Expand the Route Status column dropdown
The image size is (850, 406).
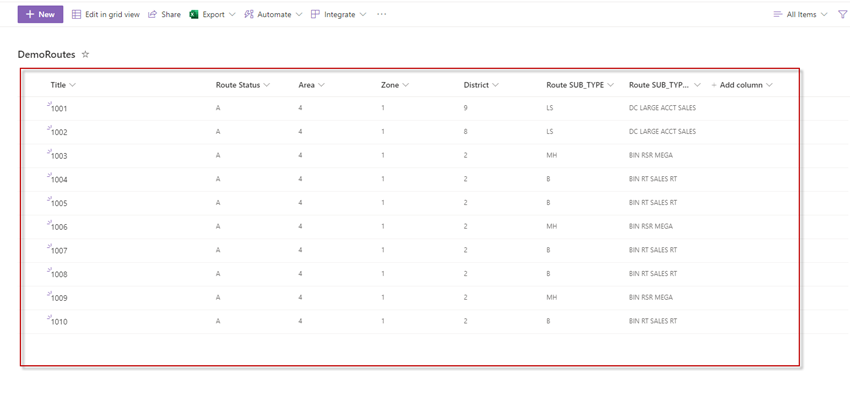tap(243, 85)
